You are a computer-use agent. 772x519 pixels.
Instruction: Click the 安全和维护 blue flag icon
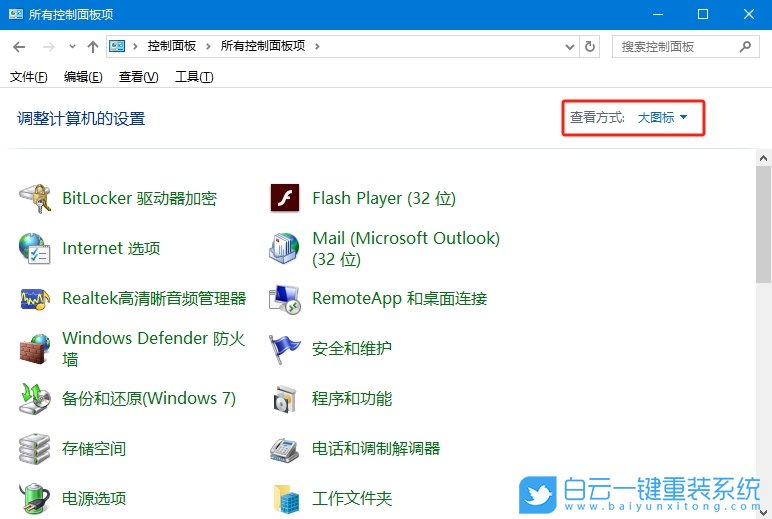[x=285, y=349]
